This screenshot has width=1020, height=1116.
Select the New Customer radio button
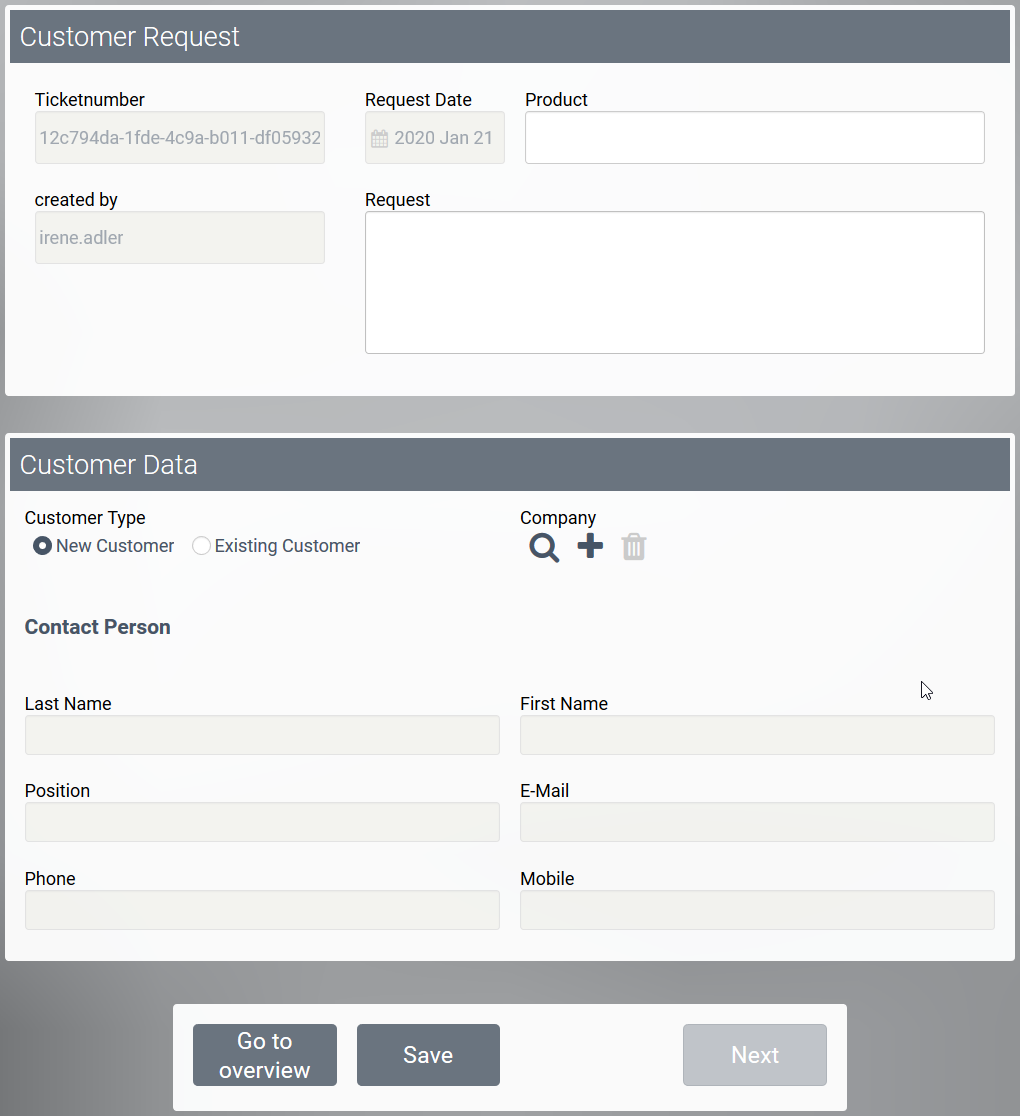pyautogui.click(x=43, y=546)
